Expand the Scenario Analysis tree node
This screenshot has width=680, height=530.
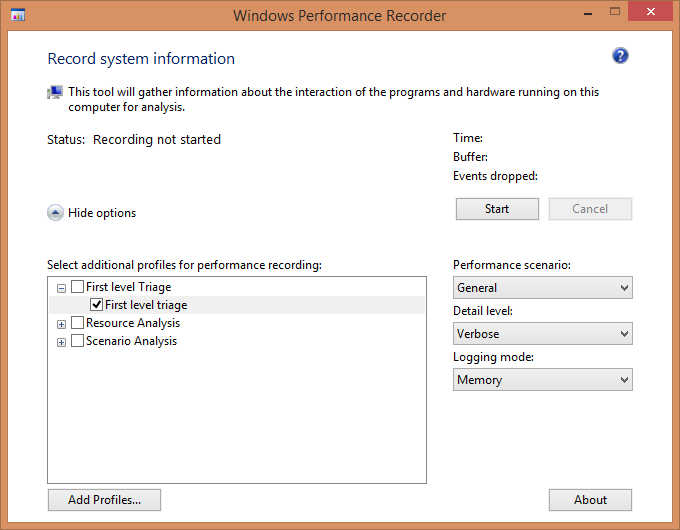tap(61, 342)
